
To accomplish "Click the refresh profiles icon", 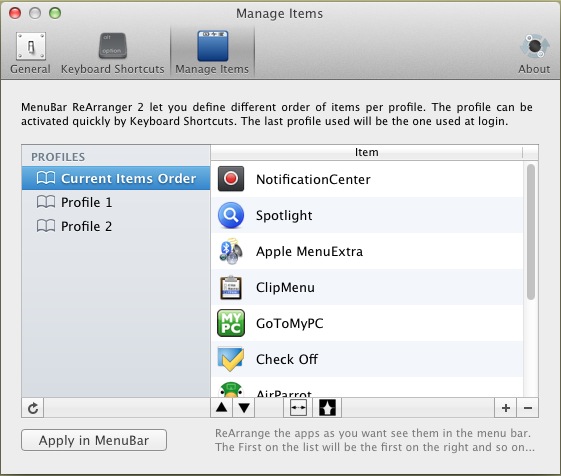I will click(33, 408).
